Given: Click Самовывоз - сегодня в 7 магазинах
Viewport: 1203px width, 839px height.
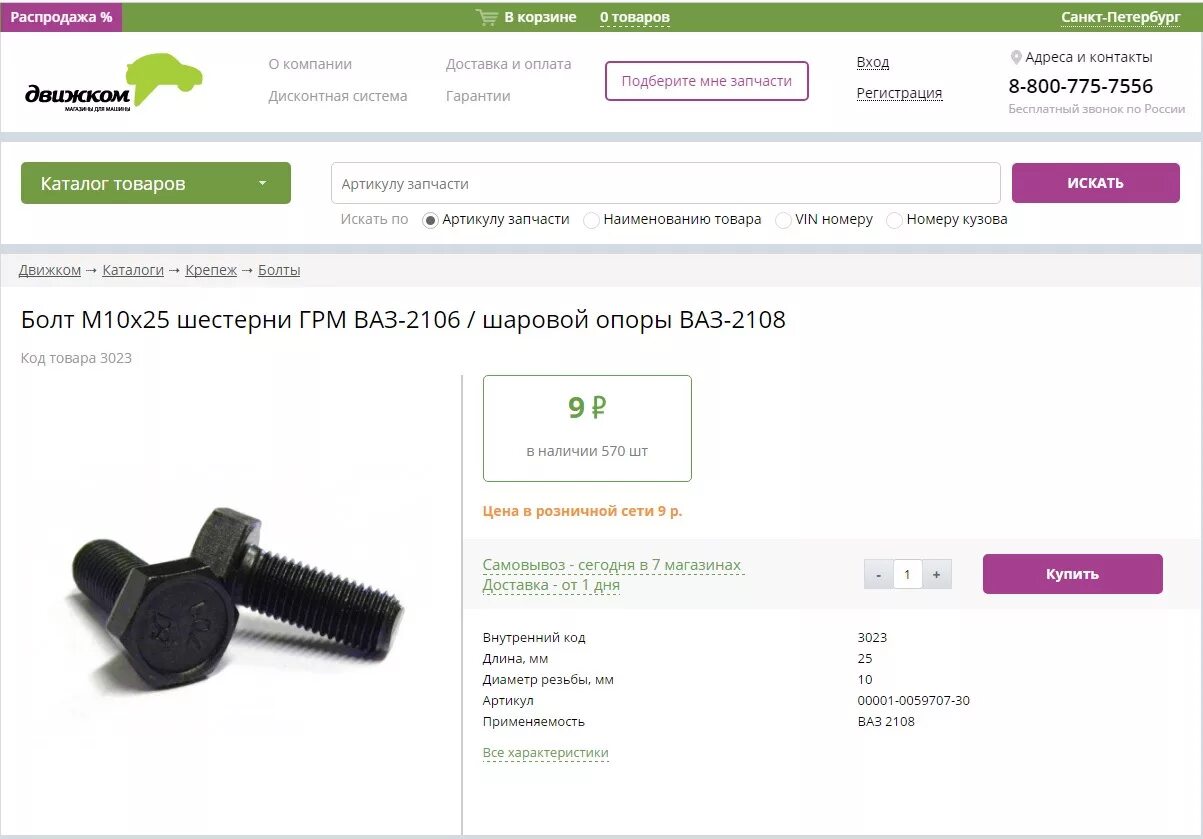Looking at the screenshot, I should pos(612,565).
